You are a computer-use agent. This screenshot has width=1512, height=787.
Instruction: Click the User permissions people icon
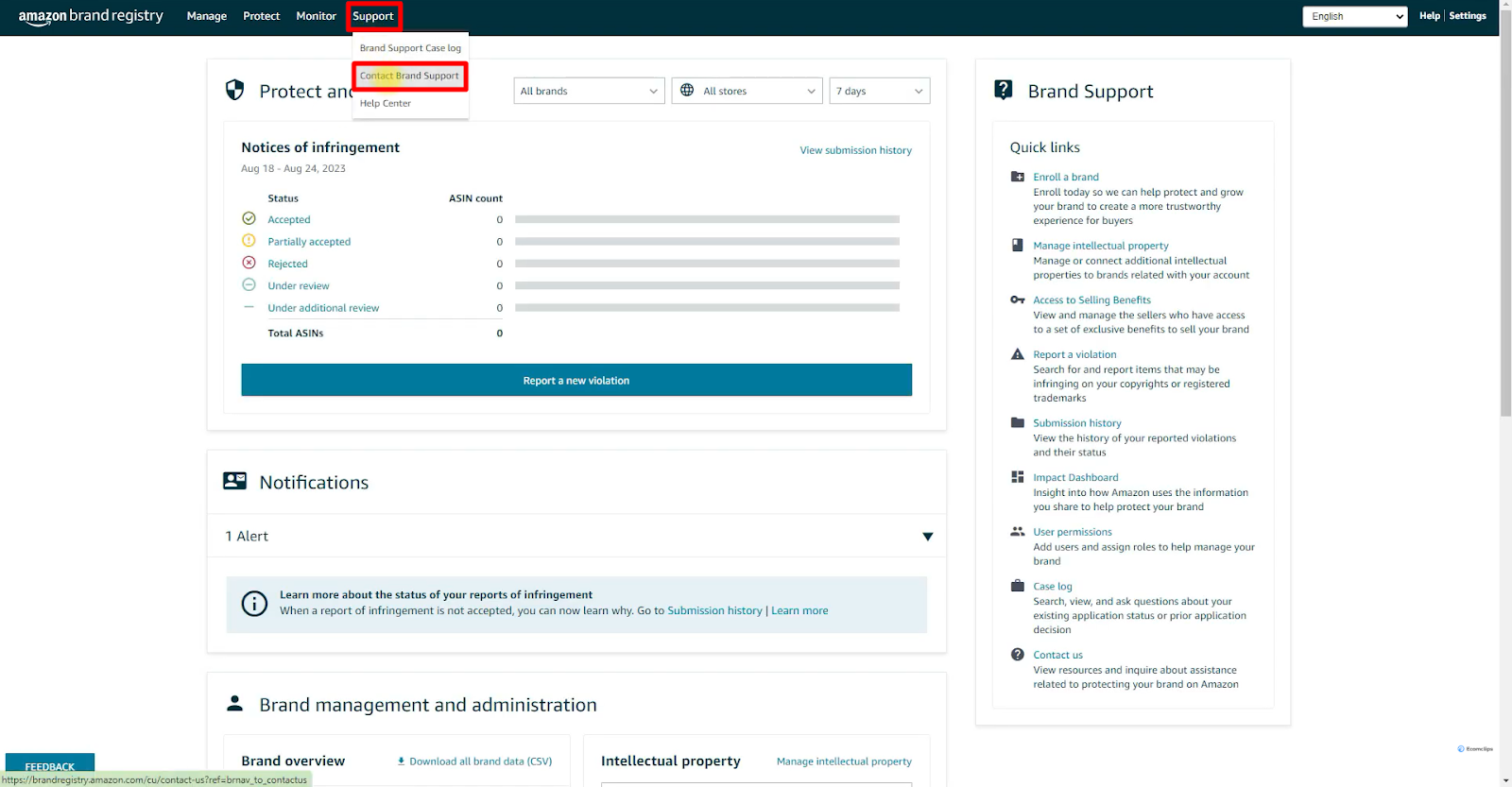coord(1018,531)
